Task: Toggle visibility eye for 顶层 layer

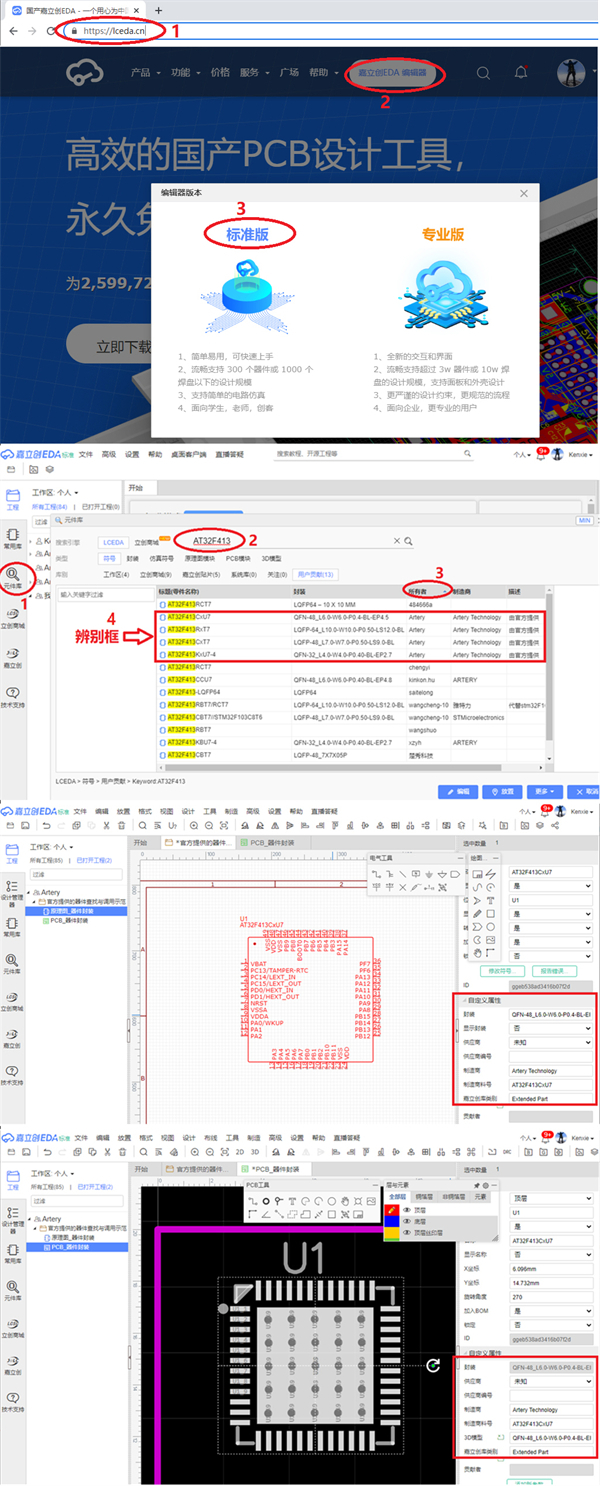Action: click(407, 1209)
